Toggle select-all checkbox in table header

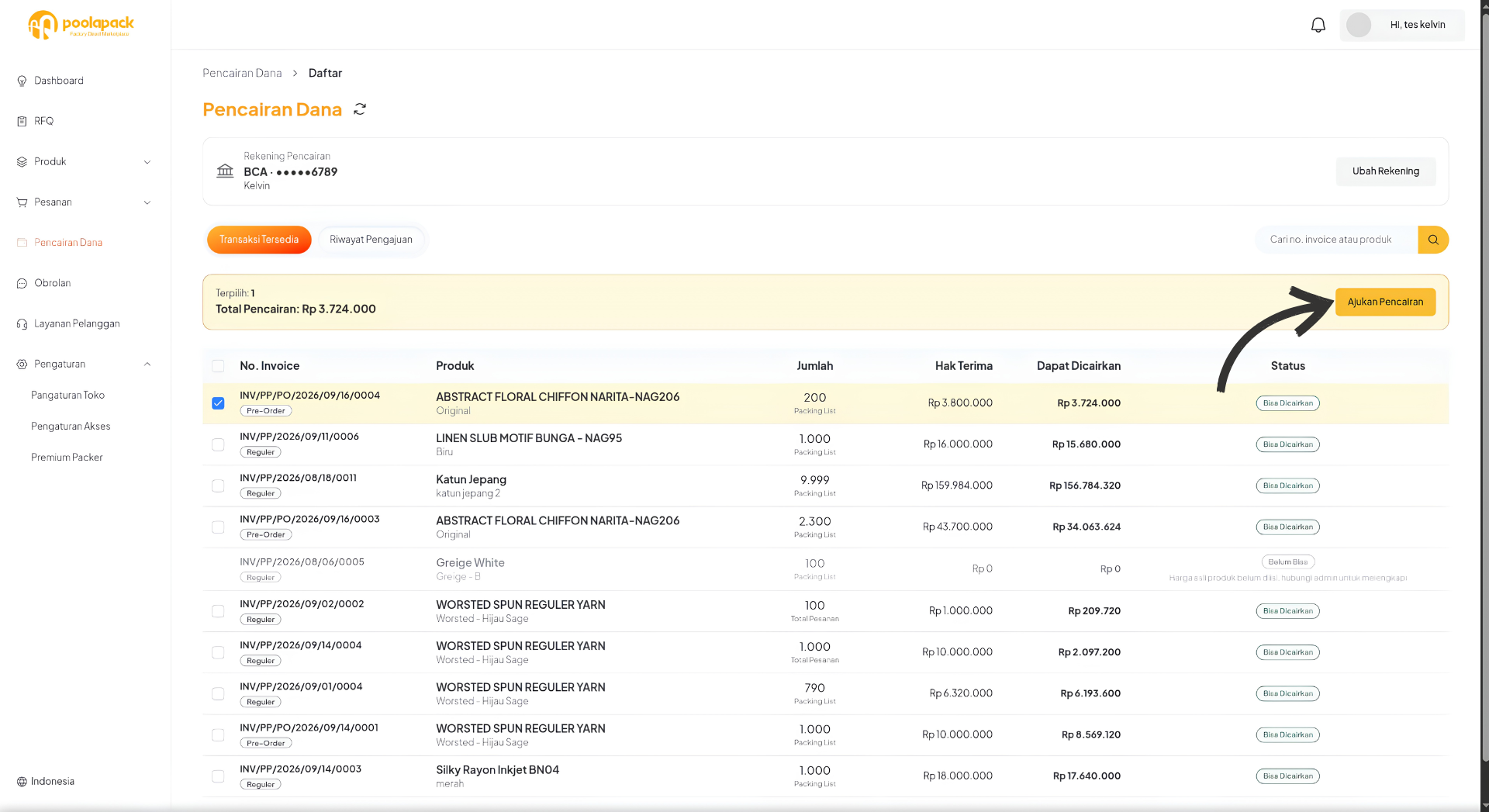click(x=218, y=366)
